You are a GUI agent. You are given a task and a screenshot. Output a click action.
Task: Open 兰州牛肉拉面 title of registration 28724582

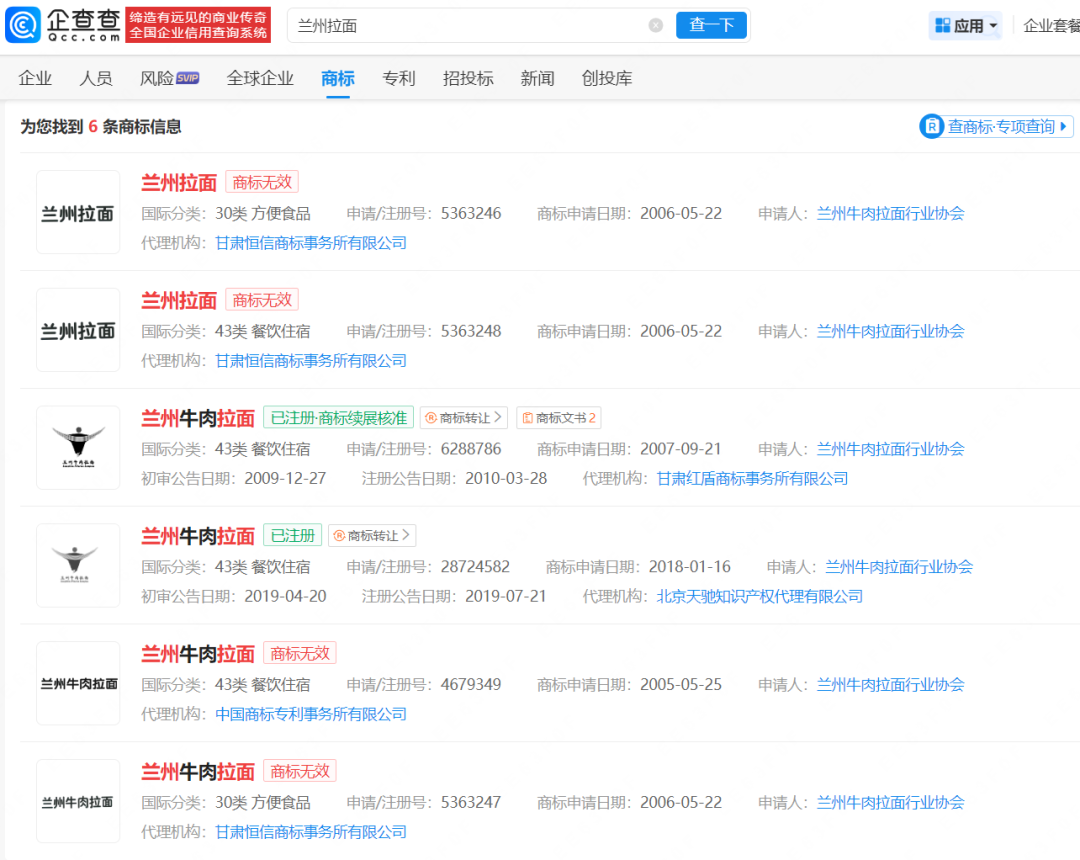point(198,536)
